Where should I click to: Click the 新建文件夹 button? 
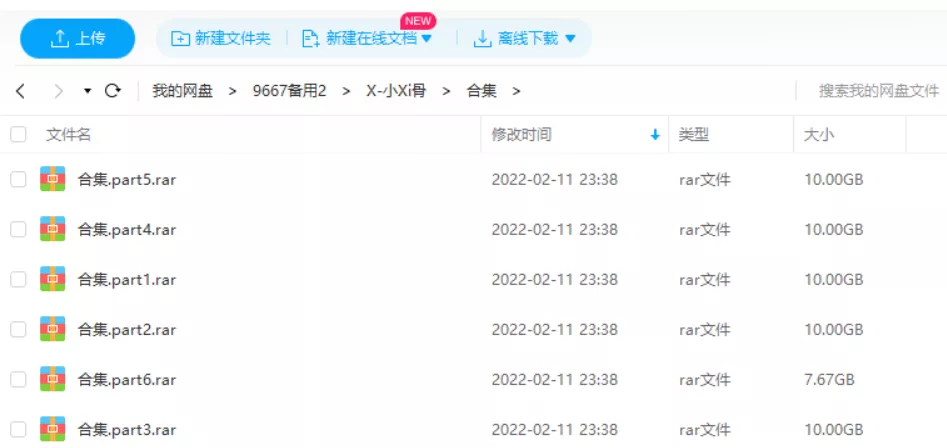221,39
